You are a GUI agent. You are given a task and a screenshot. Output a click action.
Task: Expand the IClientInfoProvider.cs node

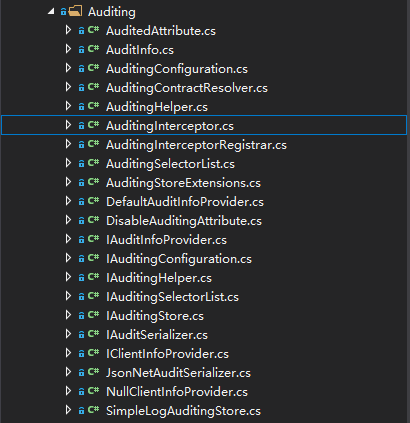pyautogui.click(x=68, y=353)
